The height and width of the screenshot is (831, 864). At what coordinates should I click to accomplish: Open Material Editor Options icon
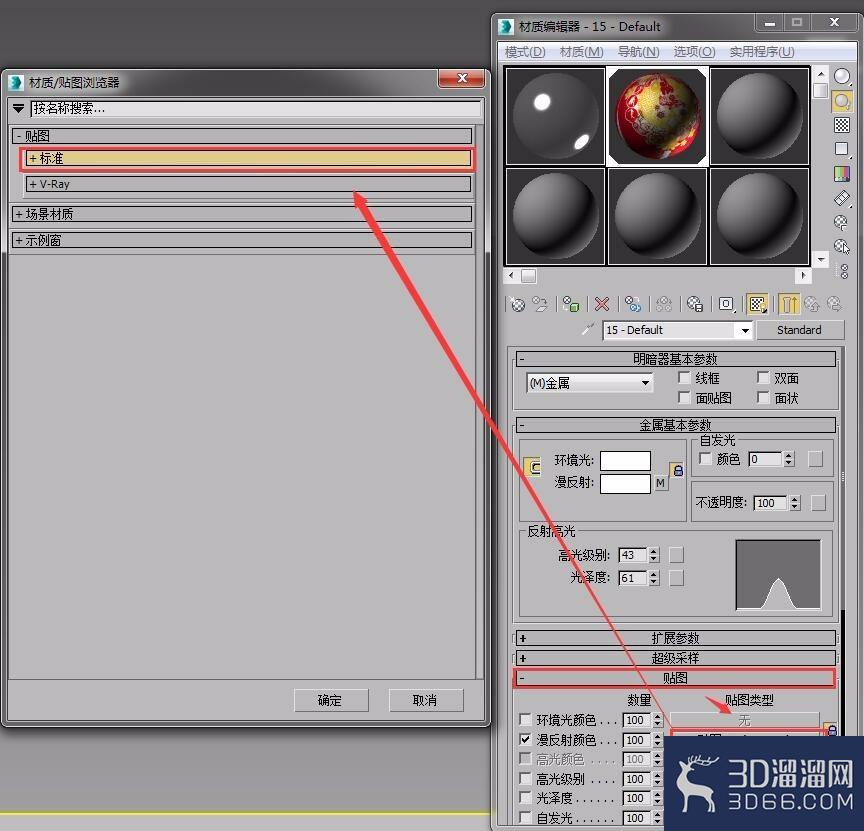tap(841, 222)
